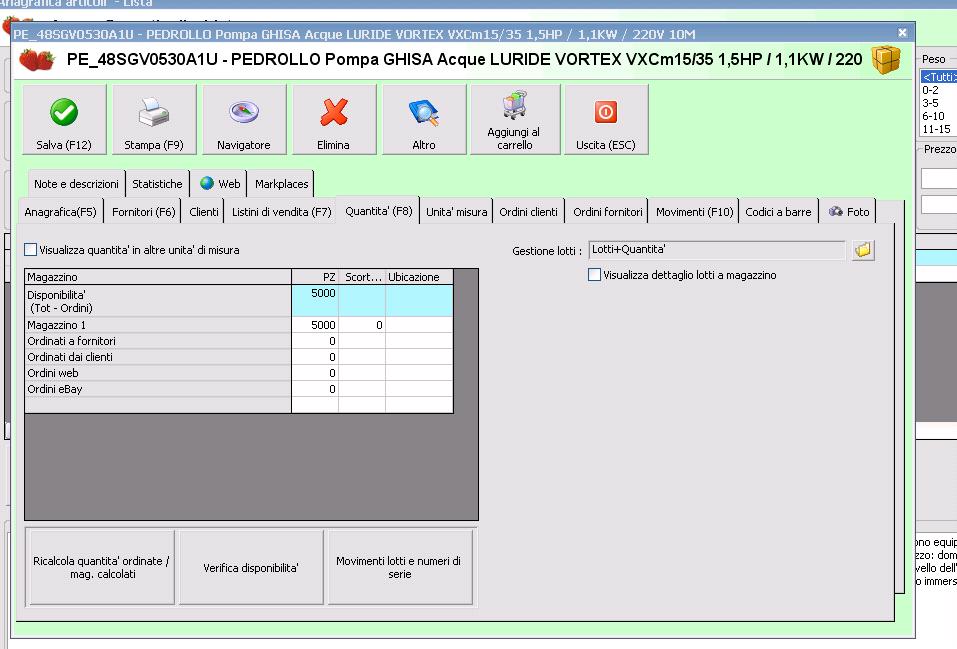Click the PZ column header

tap(315, 277)
